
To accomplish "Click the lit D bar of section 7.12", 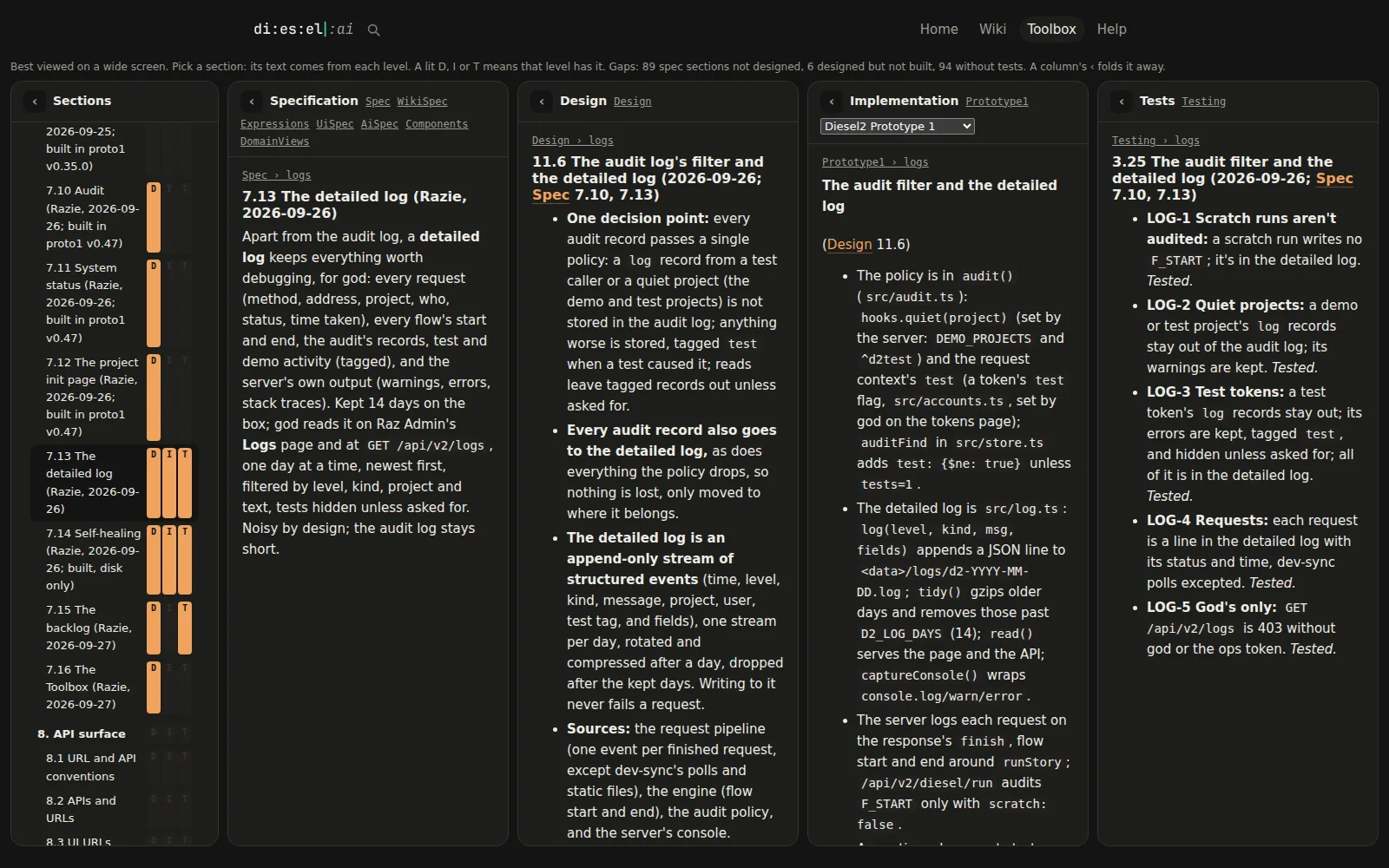I will [154, 397].
